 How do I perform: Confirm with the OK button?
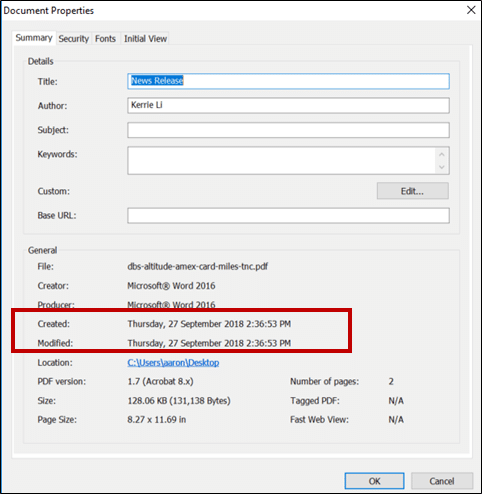click(x=375, y=481)
